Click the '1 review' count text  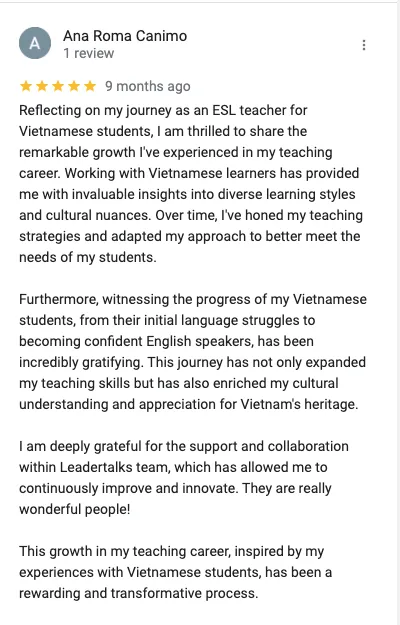89,53
